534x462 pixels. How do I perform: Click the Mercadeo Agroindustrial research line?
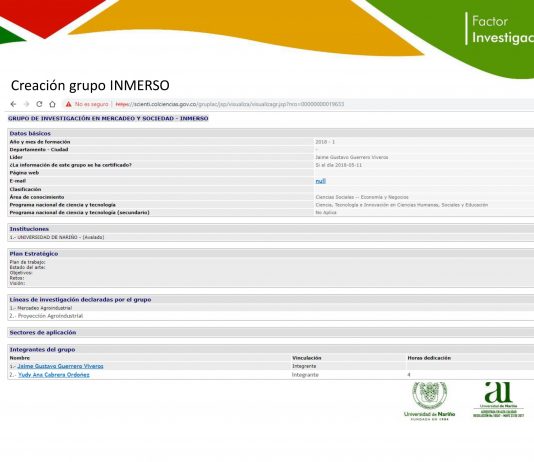(41, 308)
